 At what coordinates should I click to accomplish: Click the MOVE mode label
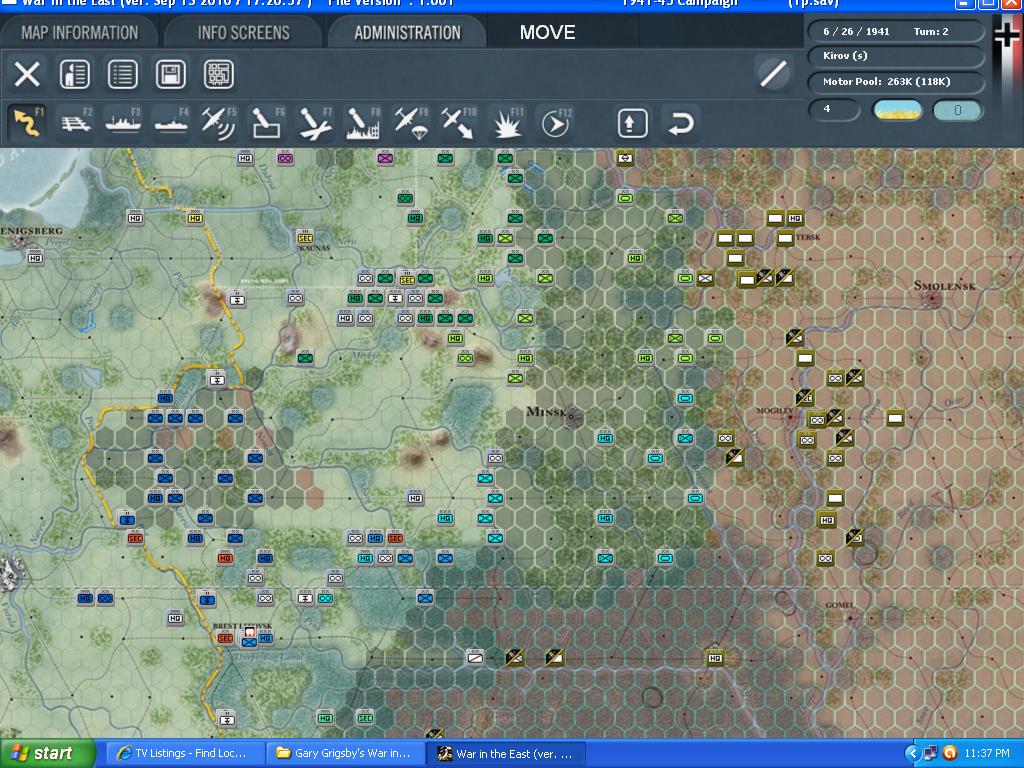547,33
